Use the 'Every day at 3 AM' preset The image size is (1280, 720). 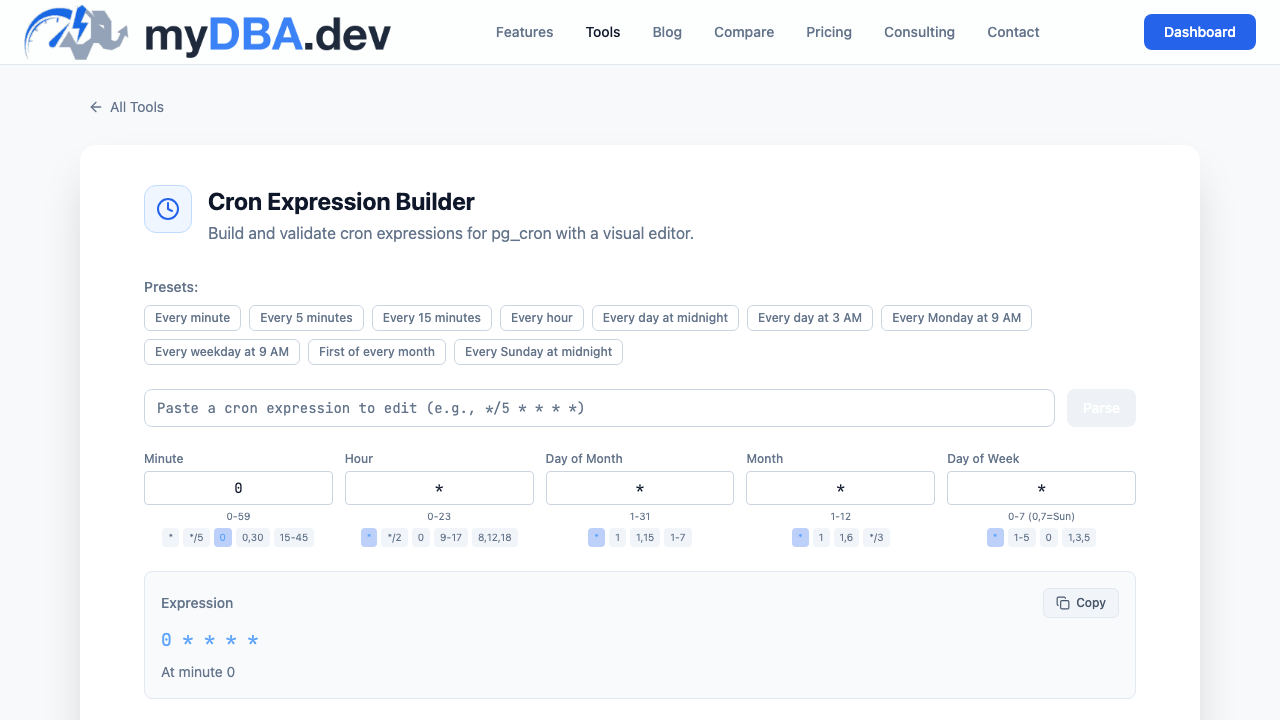pos(810,318)
